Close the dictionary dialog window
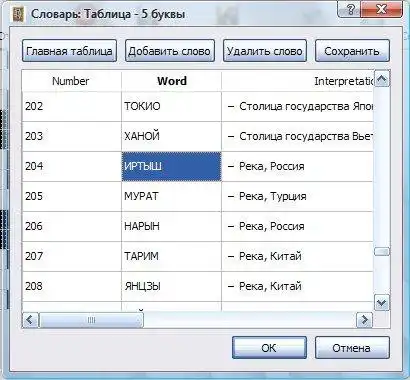The width and height of the screenshot is (410, 380). (x=381, y=9)
